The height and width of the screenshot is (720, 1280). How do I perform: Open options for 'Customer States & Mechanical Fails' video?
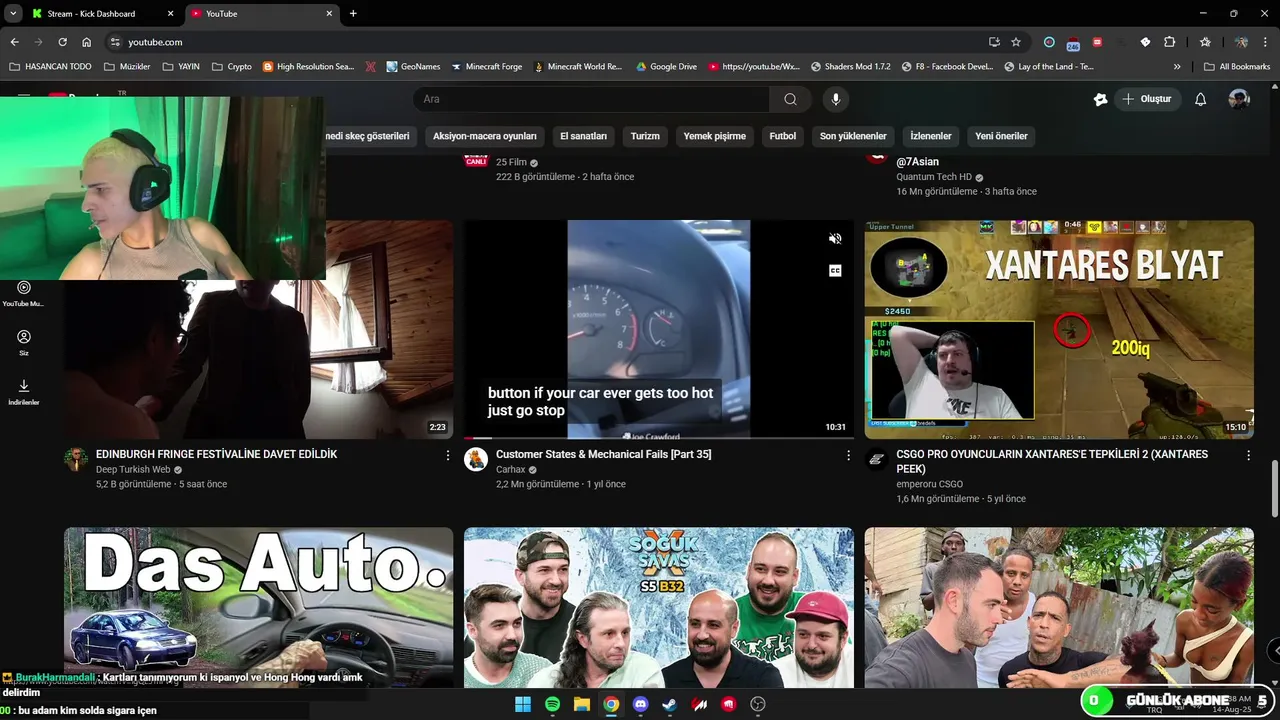(848, 455)
